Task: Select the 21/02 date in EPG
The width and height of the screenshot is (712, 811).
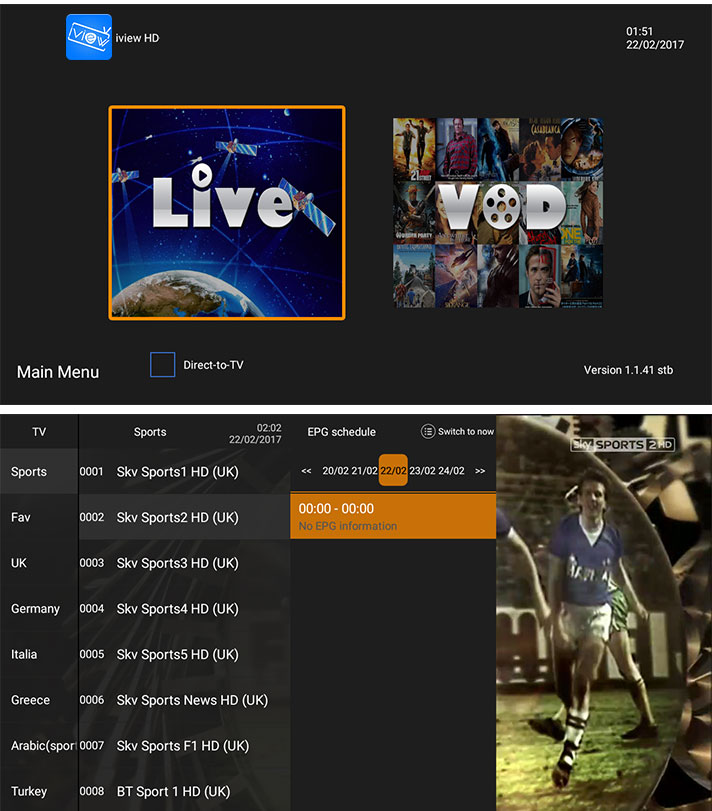Action: click(365, 471)
